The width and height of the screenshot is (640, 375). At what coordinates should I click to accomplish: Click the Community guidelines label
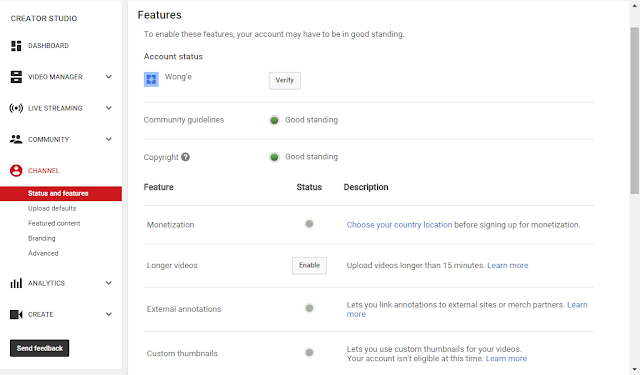coord(184,120)
